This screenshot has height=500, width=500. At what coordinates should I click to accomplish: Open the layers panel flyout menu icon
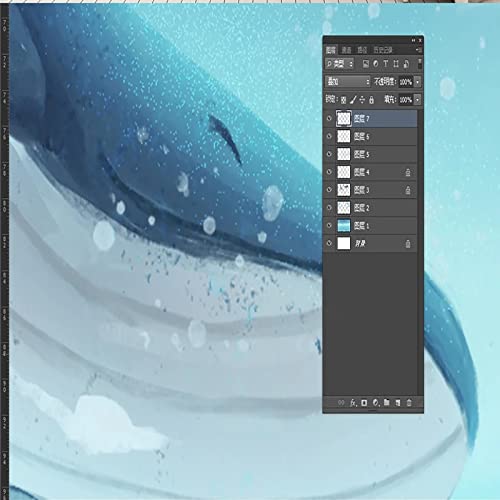tap(419, 50)
